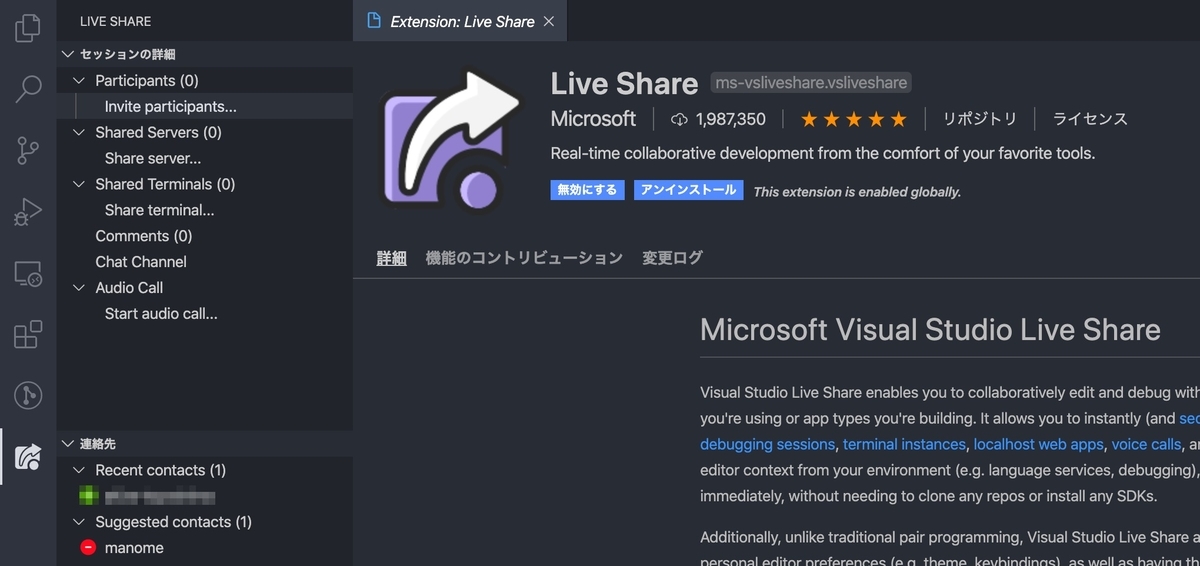Collapse the 連絡先 section
This screenshot has width=1200, height=566.
point(68,444)
